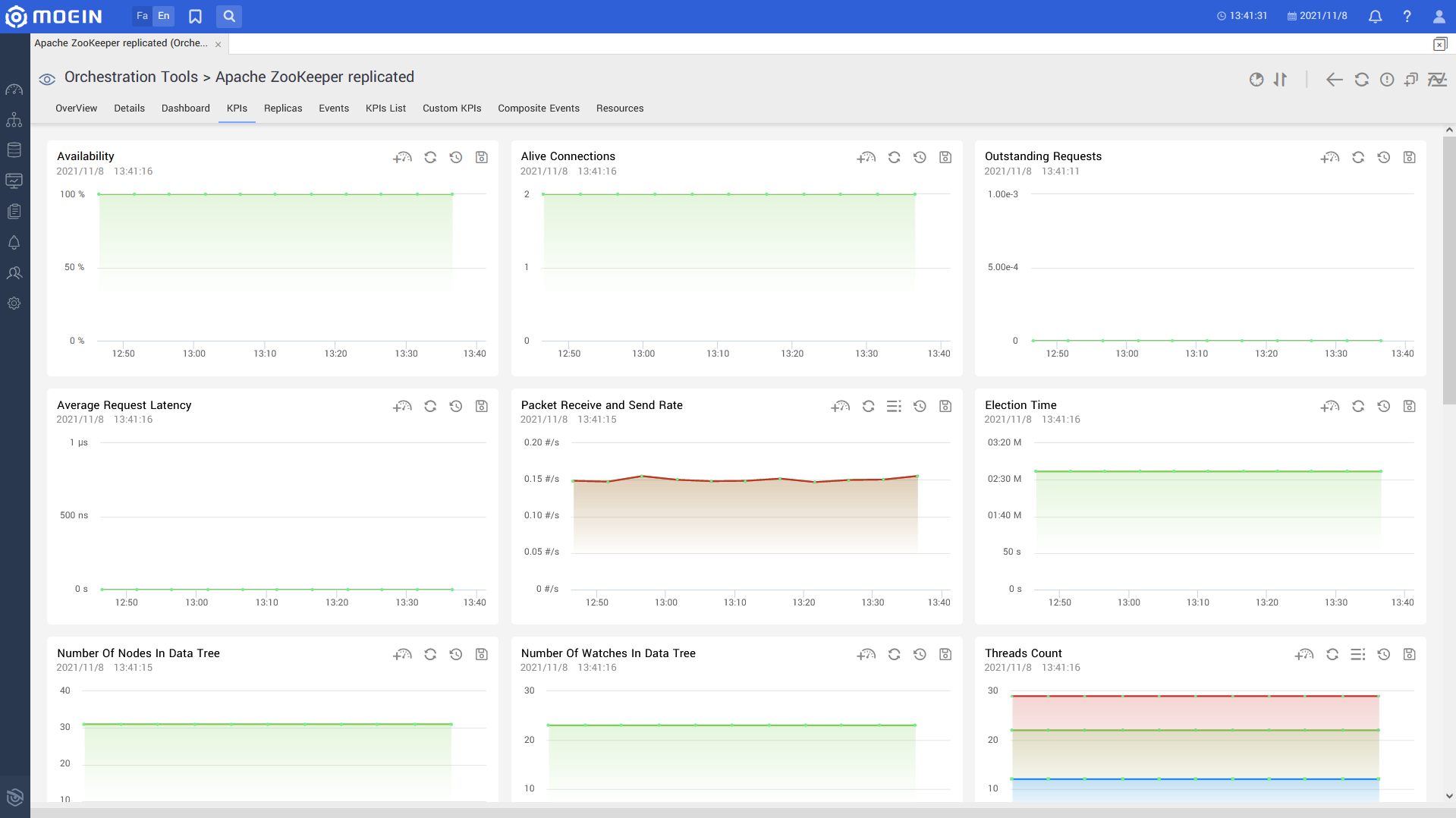This screenshot has width=1456, height=818.
Task: Save the Number Of Watches In Data Tree chart
Action: click(x=945, y=654)
